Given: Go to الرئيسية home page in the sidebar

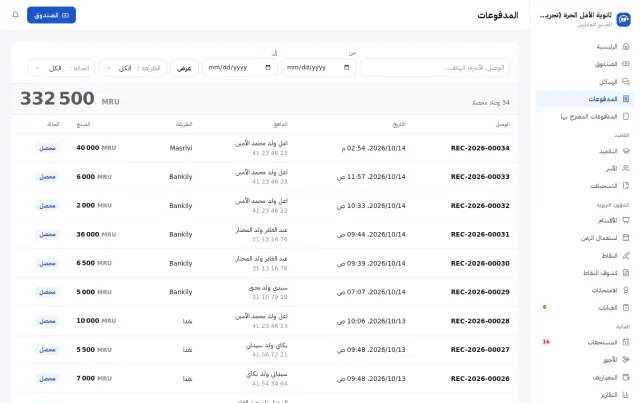Looking at the screenshot, I should 585,47.
